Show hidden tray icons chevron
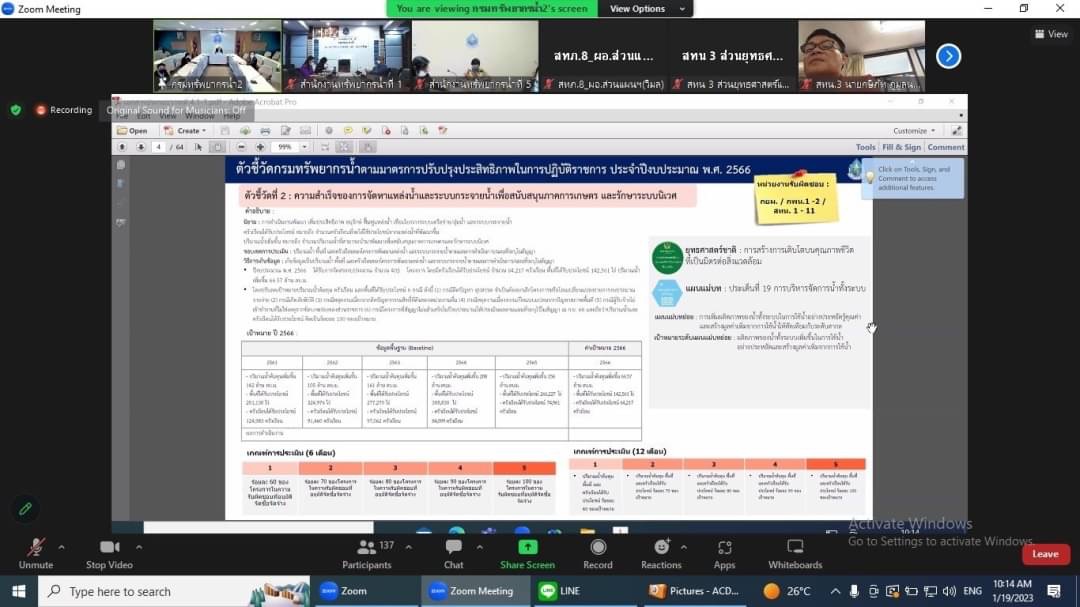This screenshot has width=1080, height=607. click(835, 591)
